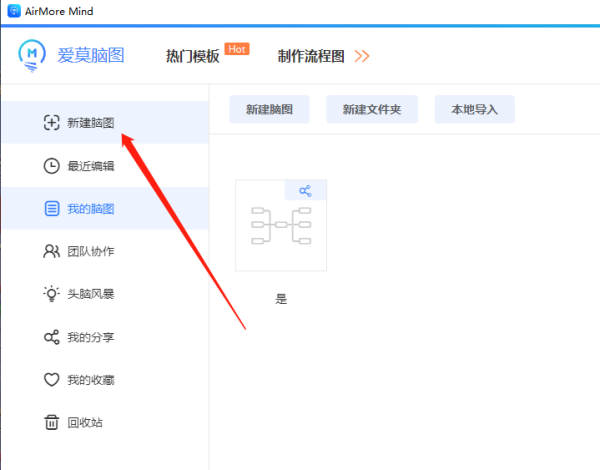The height and width of the screenshot is (470, 600).
Task: Click the 爱莫脑图 brand text
Action: click(91, 55)
